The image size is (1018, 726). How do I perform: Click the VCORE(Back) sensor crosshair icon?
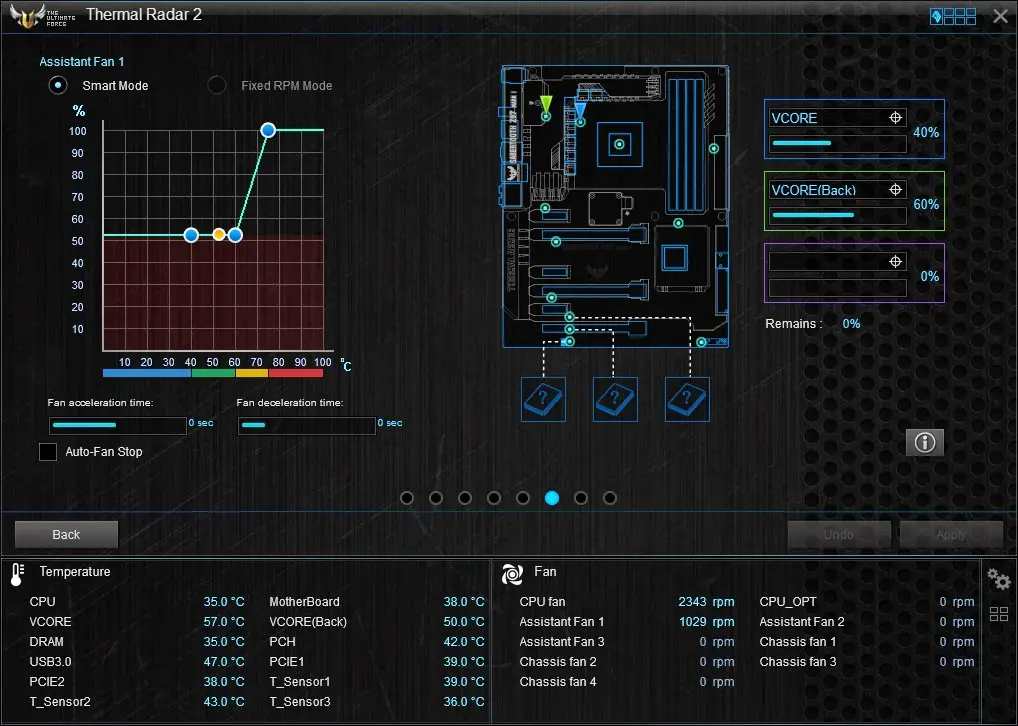(895, 190)
